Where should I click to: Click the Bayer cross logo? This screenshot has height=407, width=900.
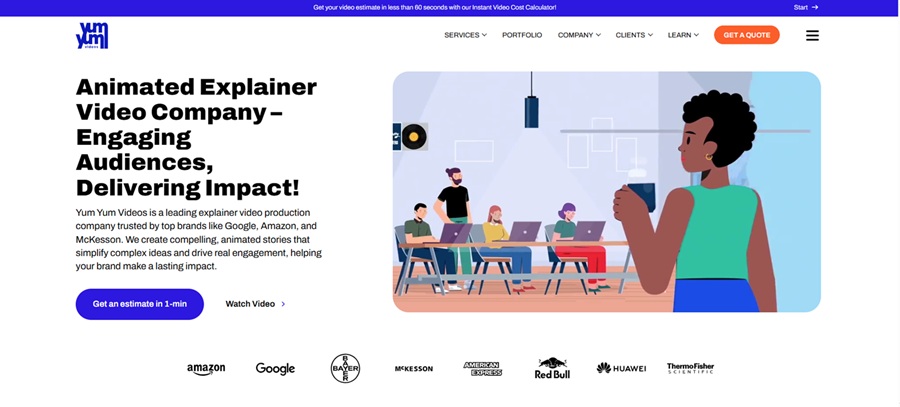346,368
